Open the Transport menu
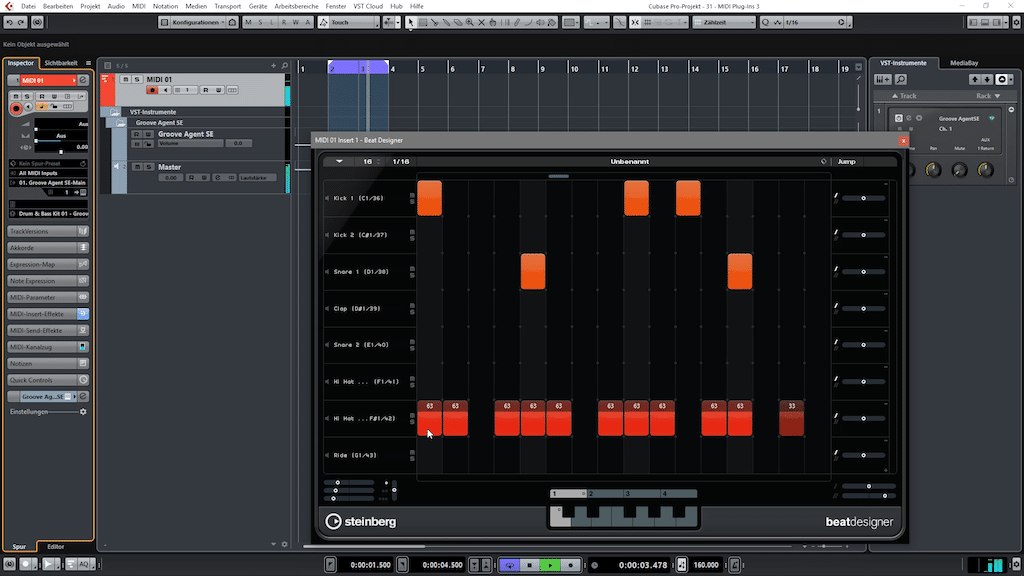Viewport: 1024px width, 576px height. (227, 6)
